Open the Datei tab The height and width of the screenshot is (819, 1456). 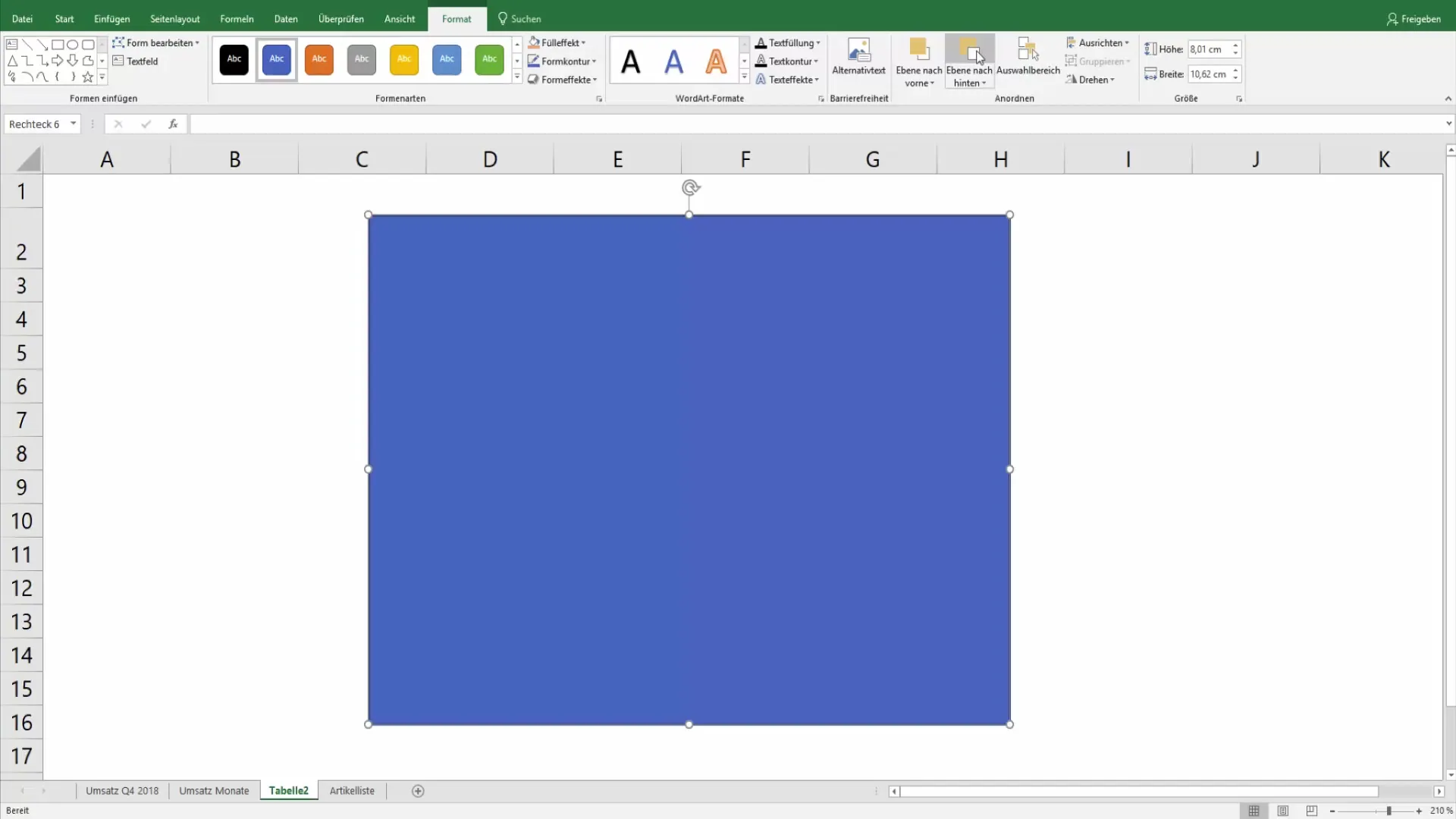coord(22,19)
